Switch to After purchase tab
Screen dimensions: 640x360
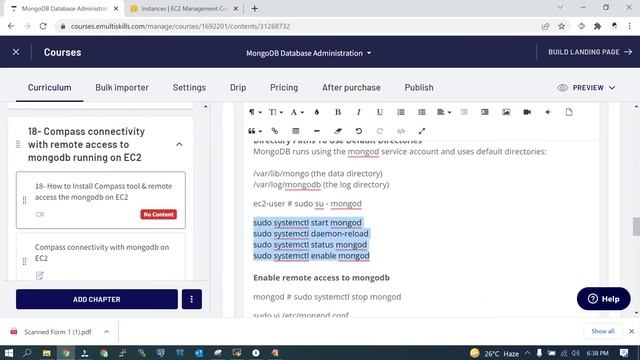pos(351,87)
